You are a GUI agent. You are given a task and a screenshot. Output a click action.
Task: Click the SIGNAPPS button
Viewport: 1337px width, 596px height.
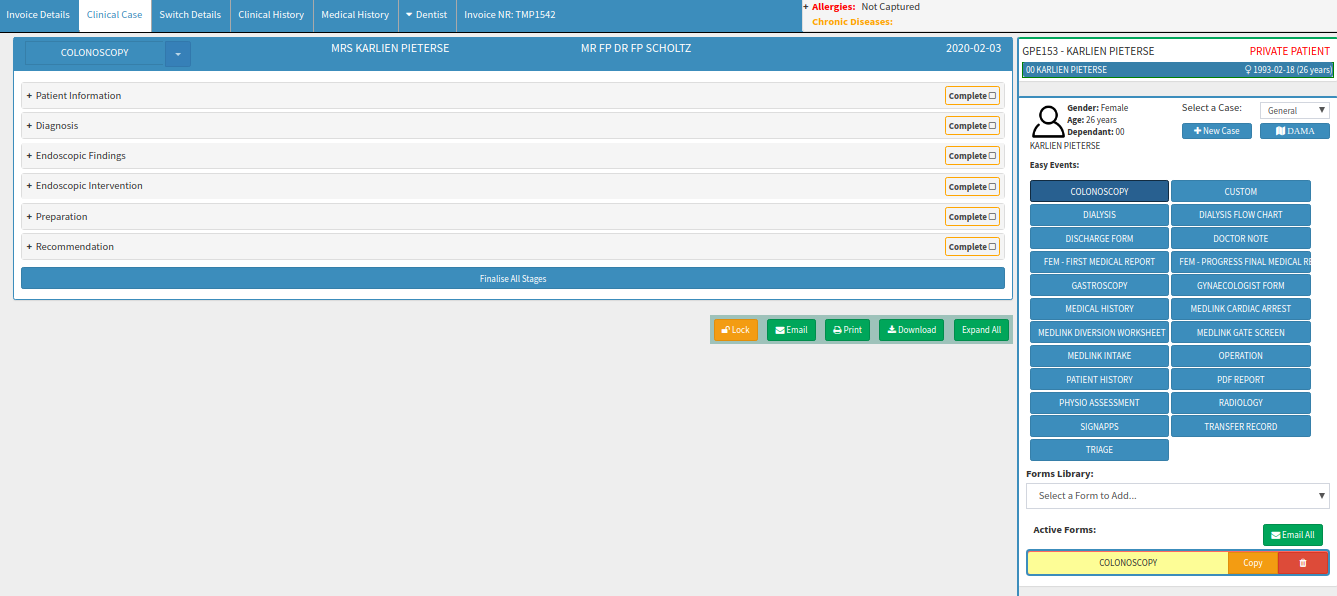click(1099, 426)
